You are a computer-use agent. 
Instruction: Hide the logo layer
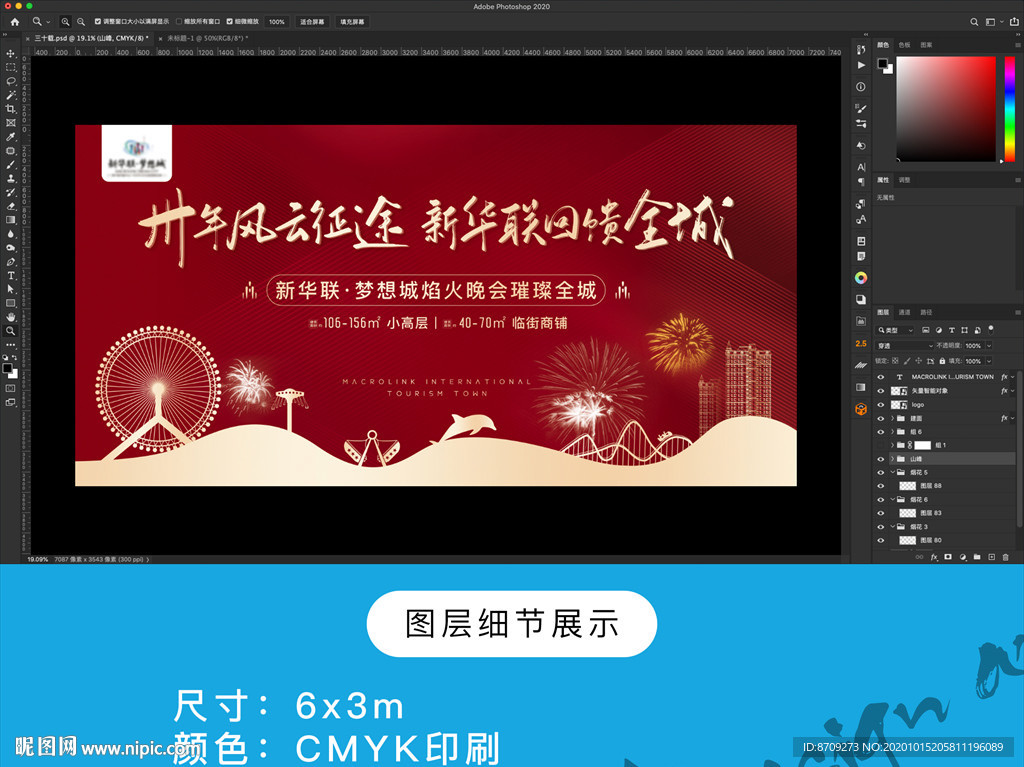[880, 404]
